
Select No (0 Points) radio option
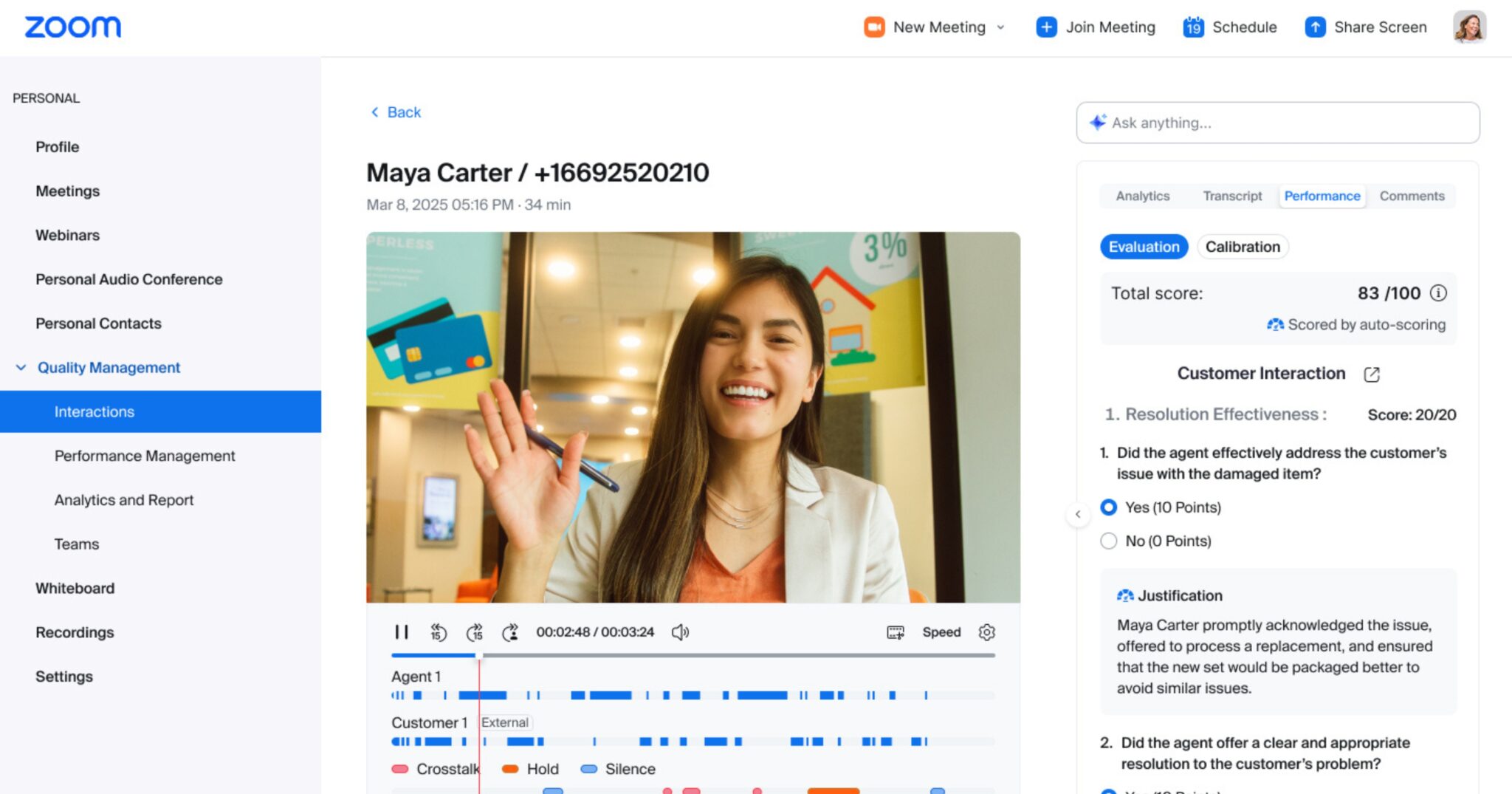pyautogui.click(x=1109, y=541)
